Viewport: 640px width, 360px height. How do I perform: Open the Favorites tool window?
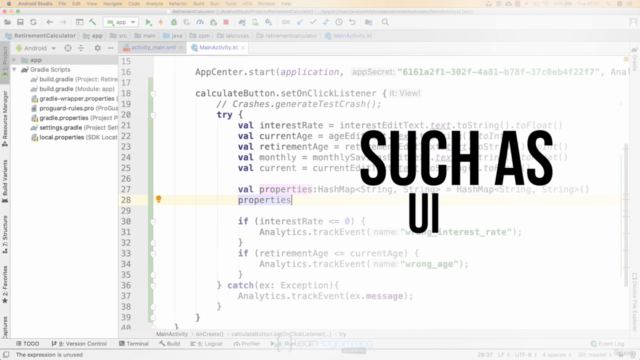coord(5,284)
